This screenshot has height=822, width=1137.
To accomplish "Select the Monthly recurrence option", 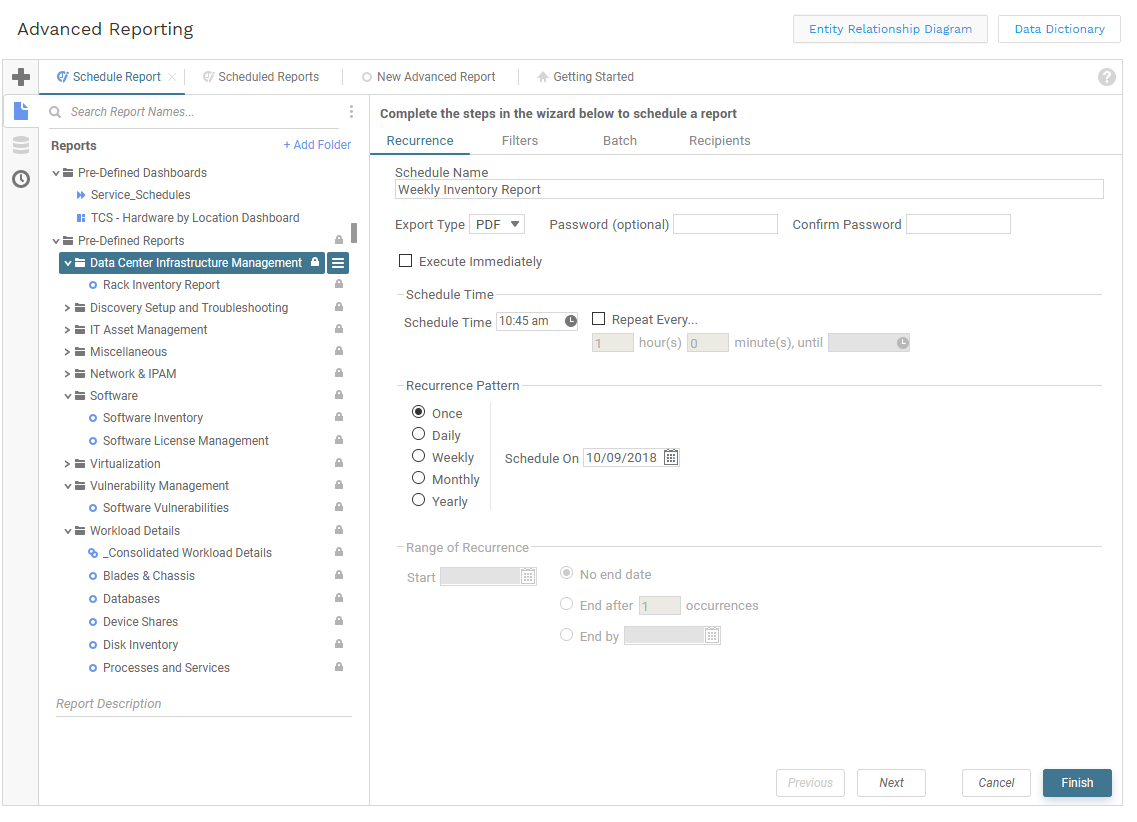I will click(x=418, y=478).
